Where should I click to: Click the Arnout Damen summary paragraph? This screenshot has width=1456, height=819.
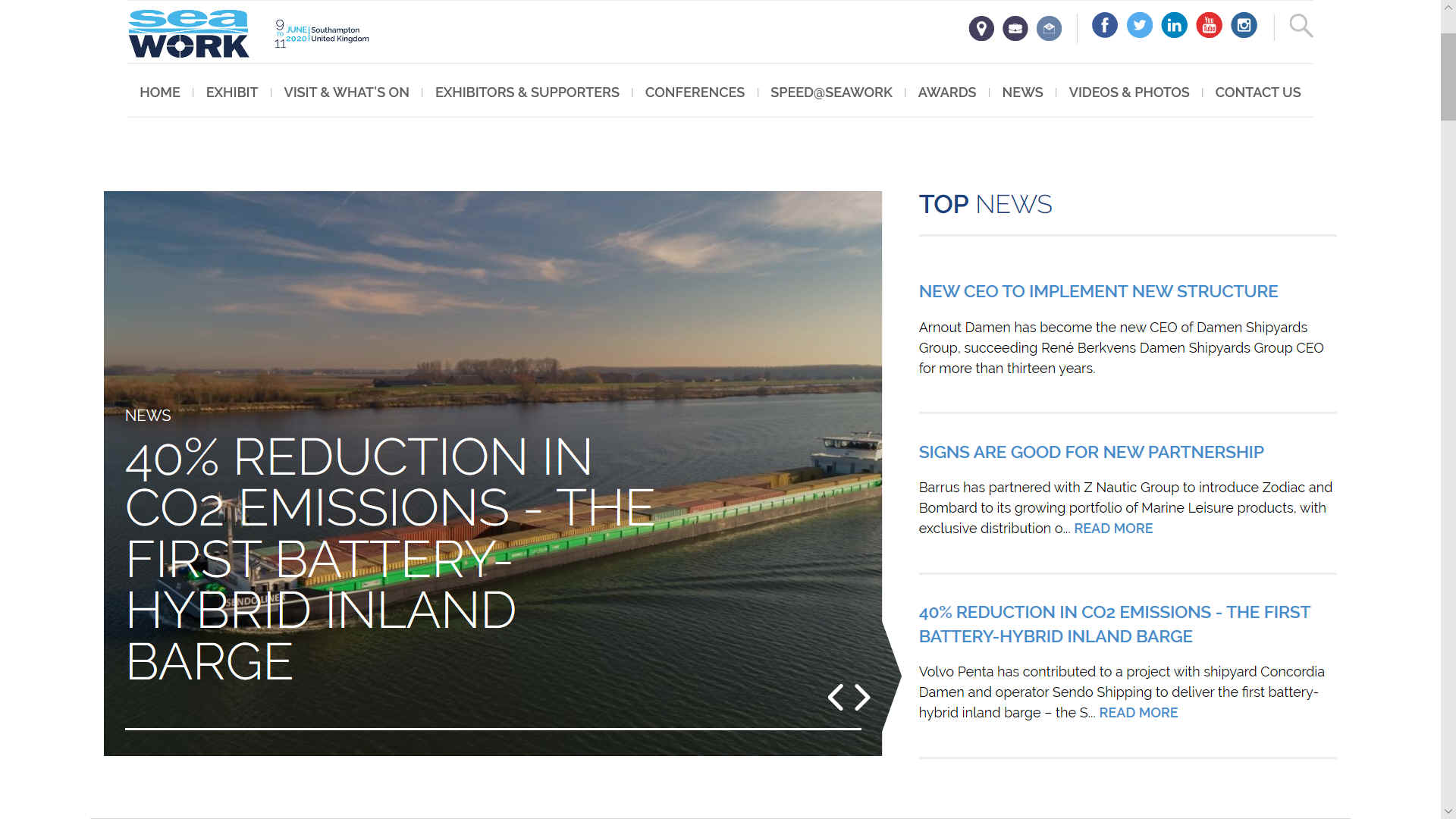pos(1121,348)
